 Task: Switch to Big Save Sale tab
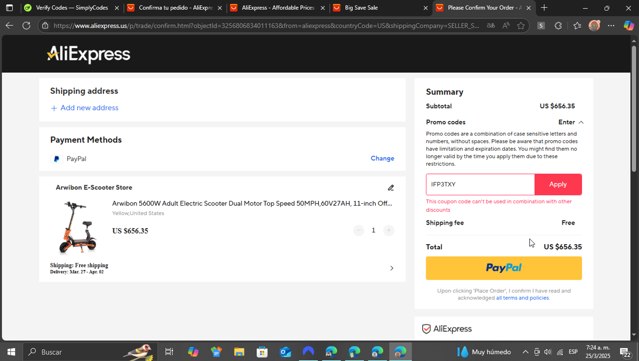click(x=380, y=8)
